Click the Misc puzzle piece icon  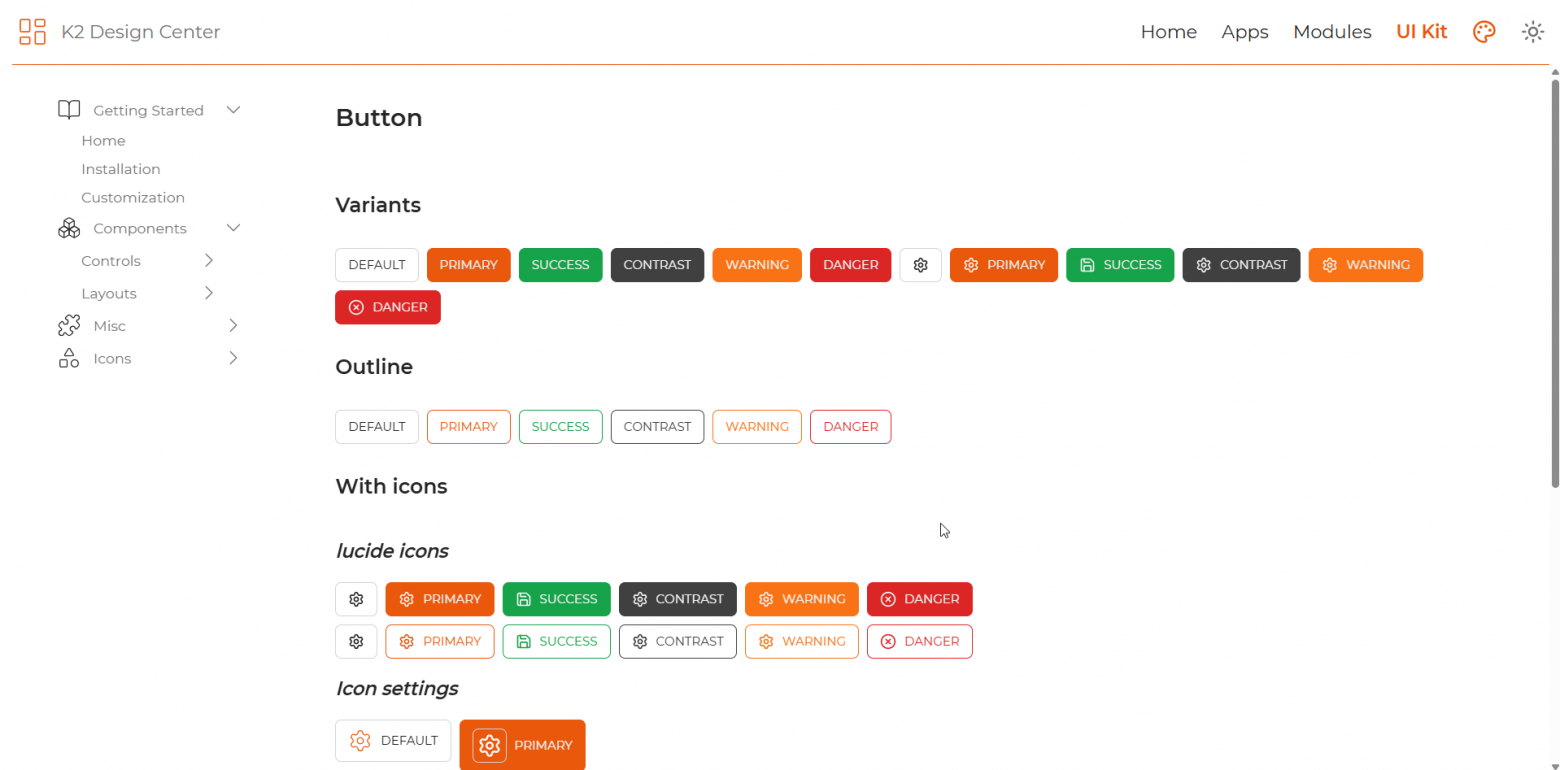(x=69, y=326)
